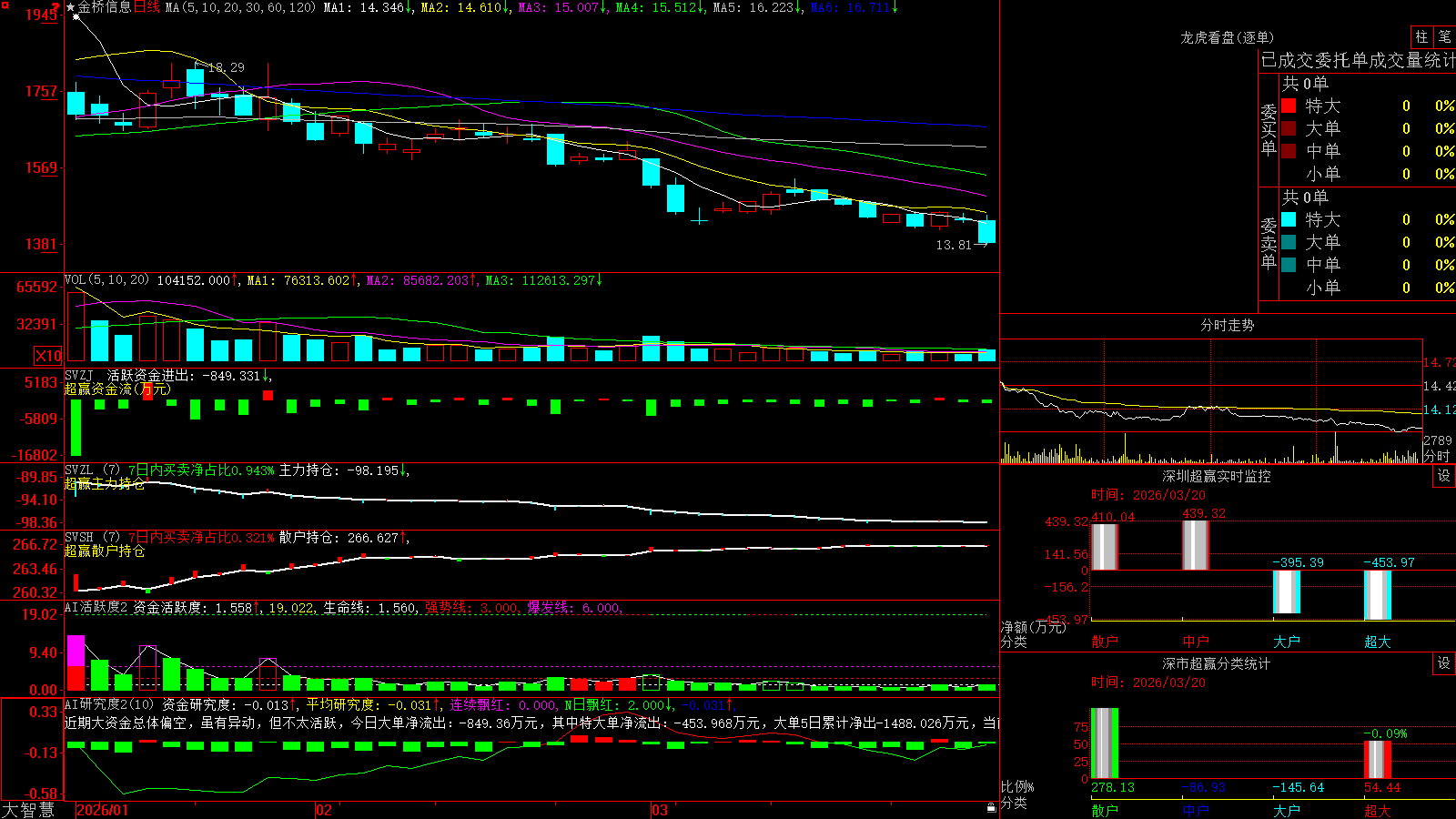Viewport: 1456px width, 819px height.
Task: Click the 超赢主力持仓 label
Action: coord(105,483)
